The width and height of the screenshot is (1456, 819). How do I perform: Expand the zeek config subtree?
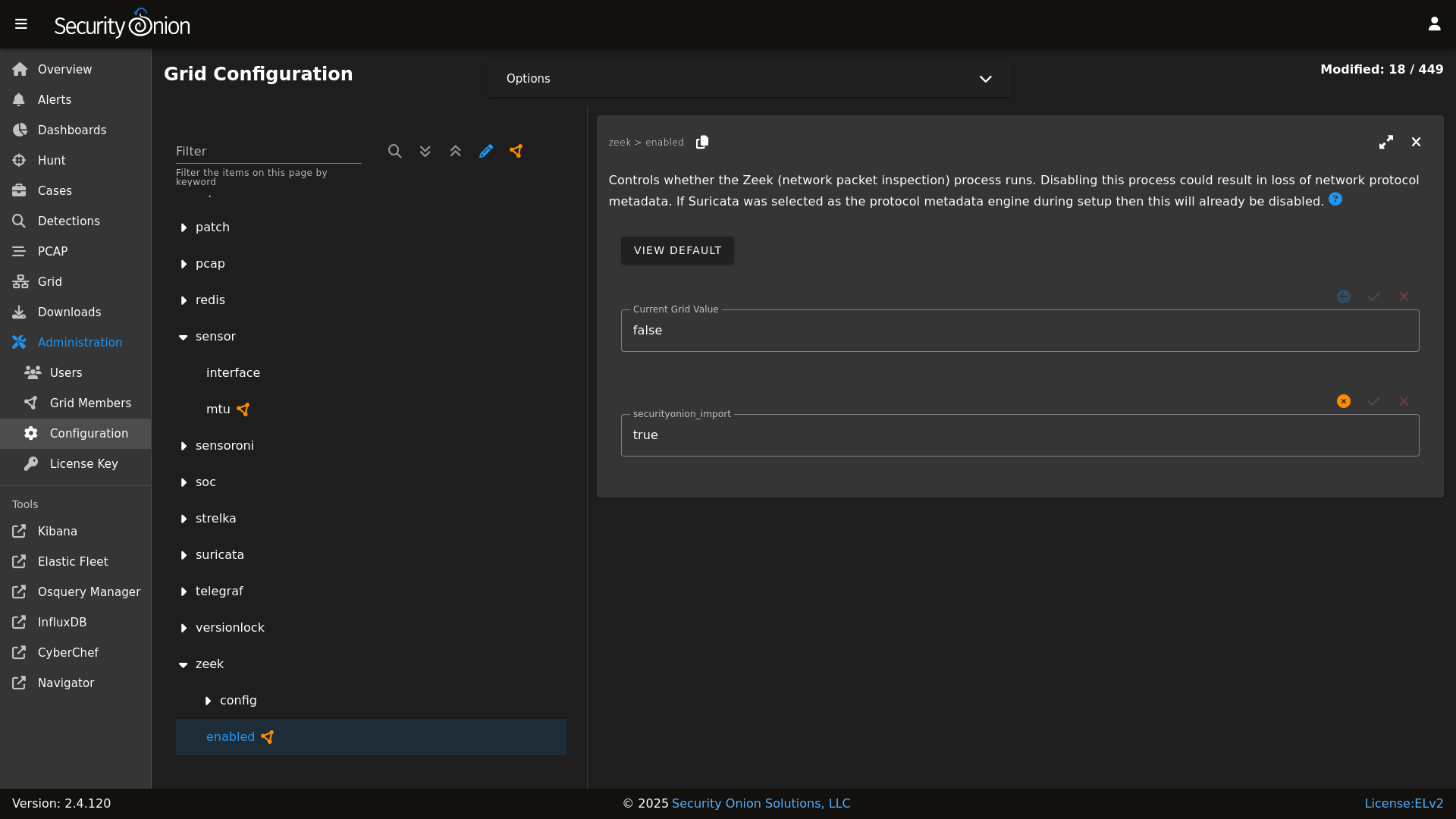point(208,701)
